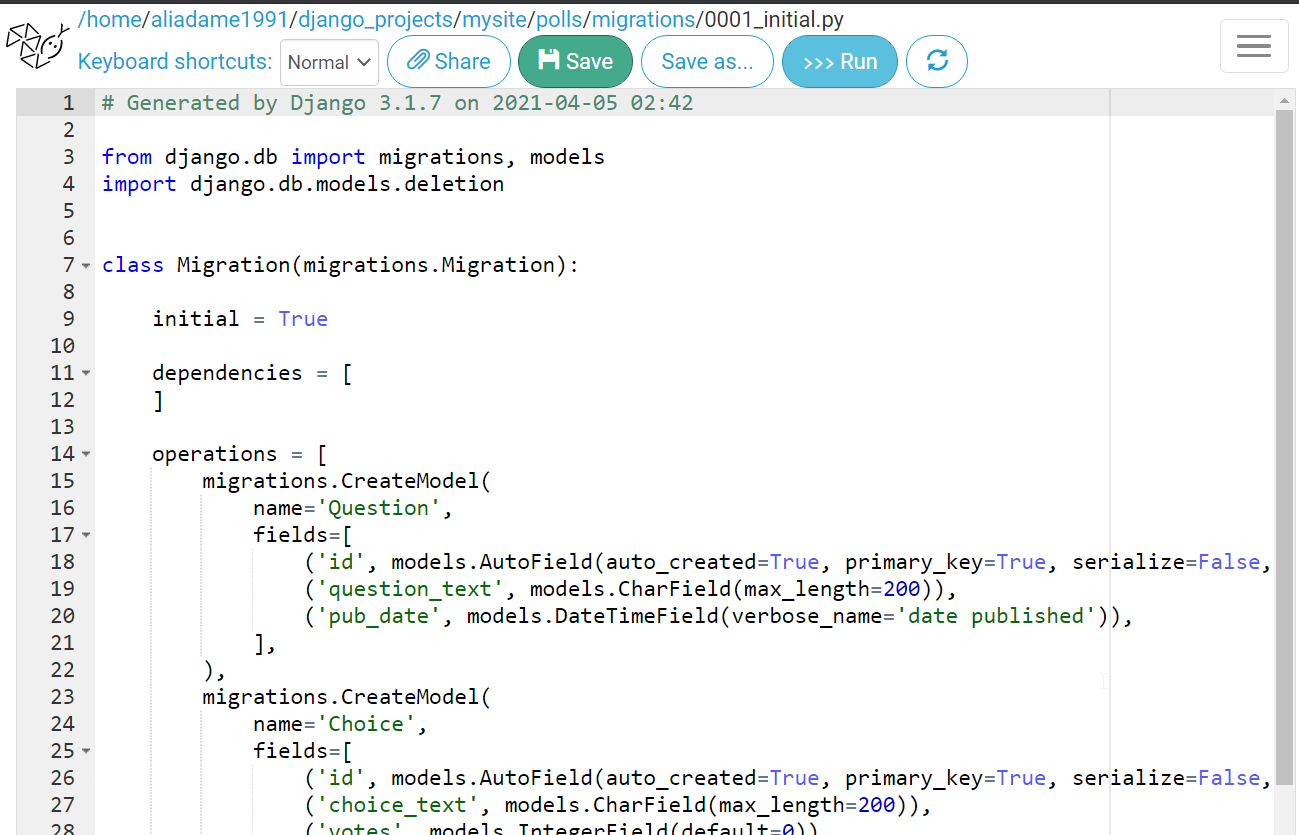The image size is (1299, 835).
Task: Reload file with the refresh icon
Action: pos(937,62)
